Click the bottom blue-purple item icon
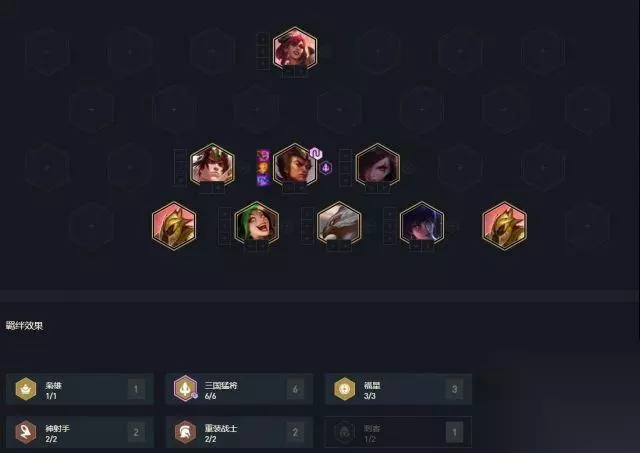This screenshot has height=453, width=640. click(x=263, y=180)
